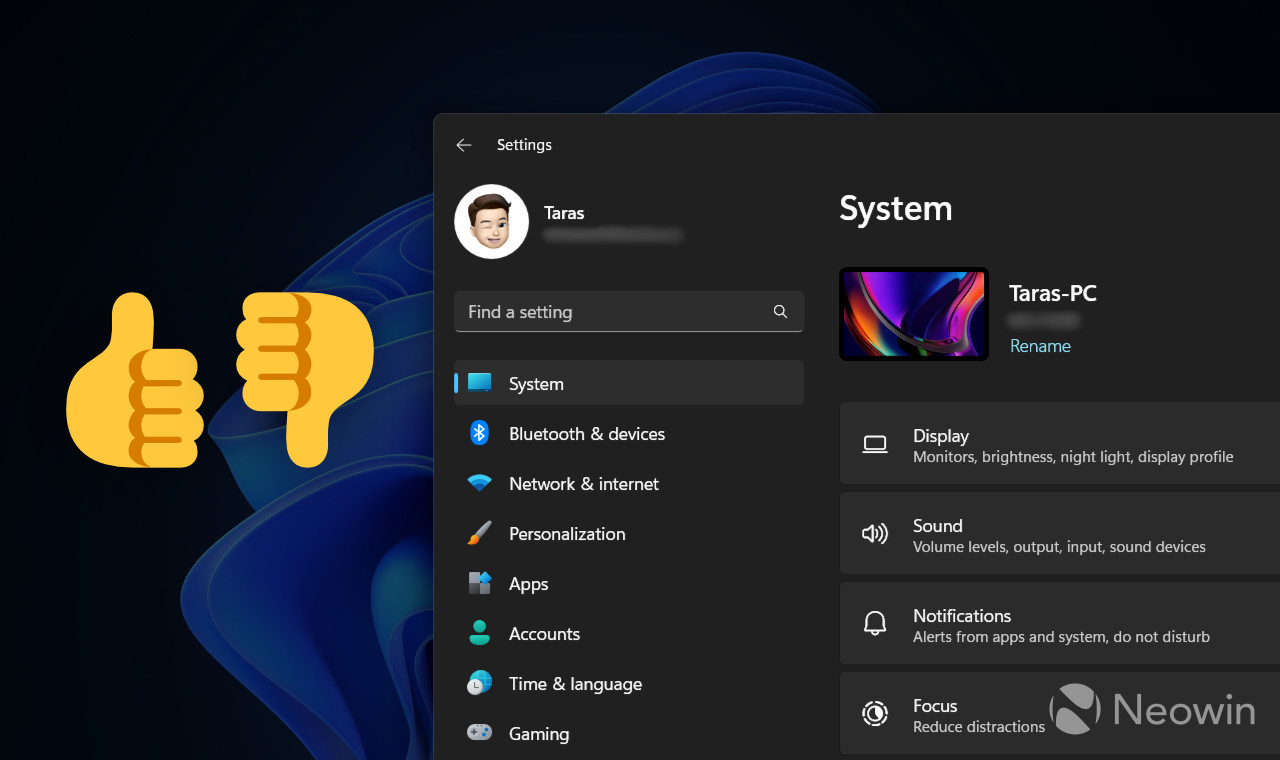The width and height of the screenshot is (1280, 760).
Task: Open Sound settings card
Action: pos(1060,535)
